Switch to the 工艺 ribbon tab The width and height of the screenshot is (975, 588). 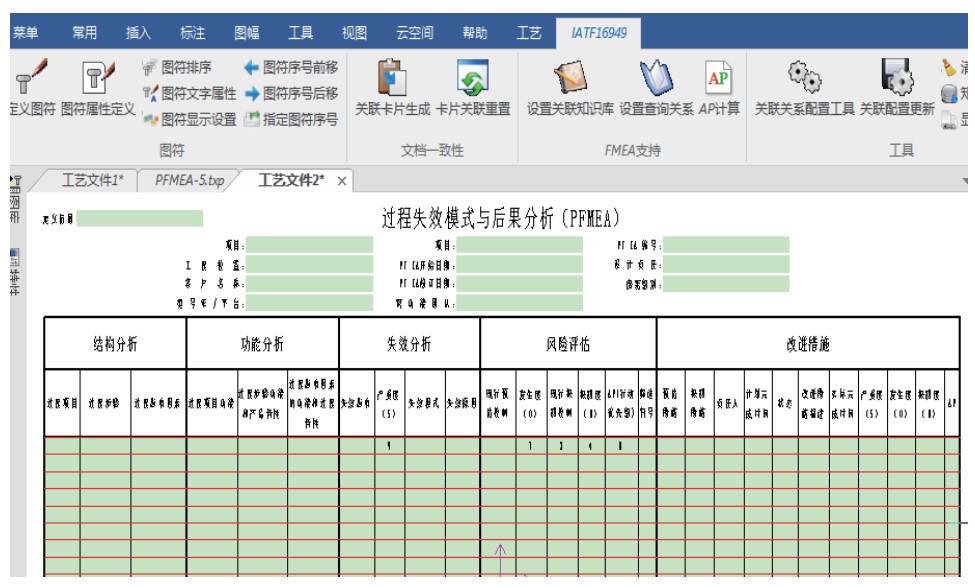tap(529, 33)
